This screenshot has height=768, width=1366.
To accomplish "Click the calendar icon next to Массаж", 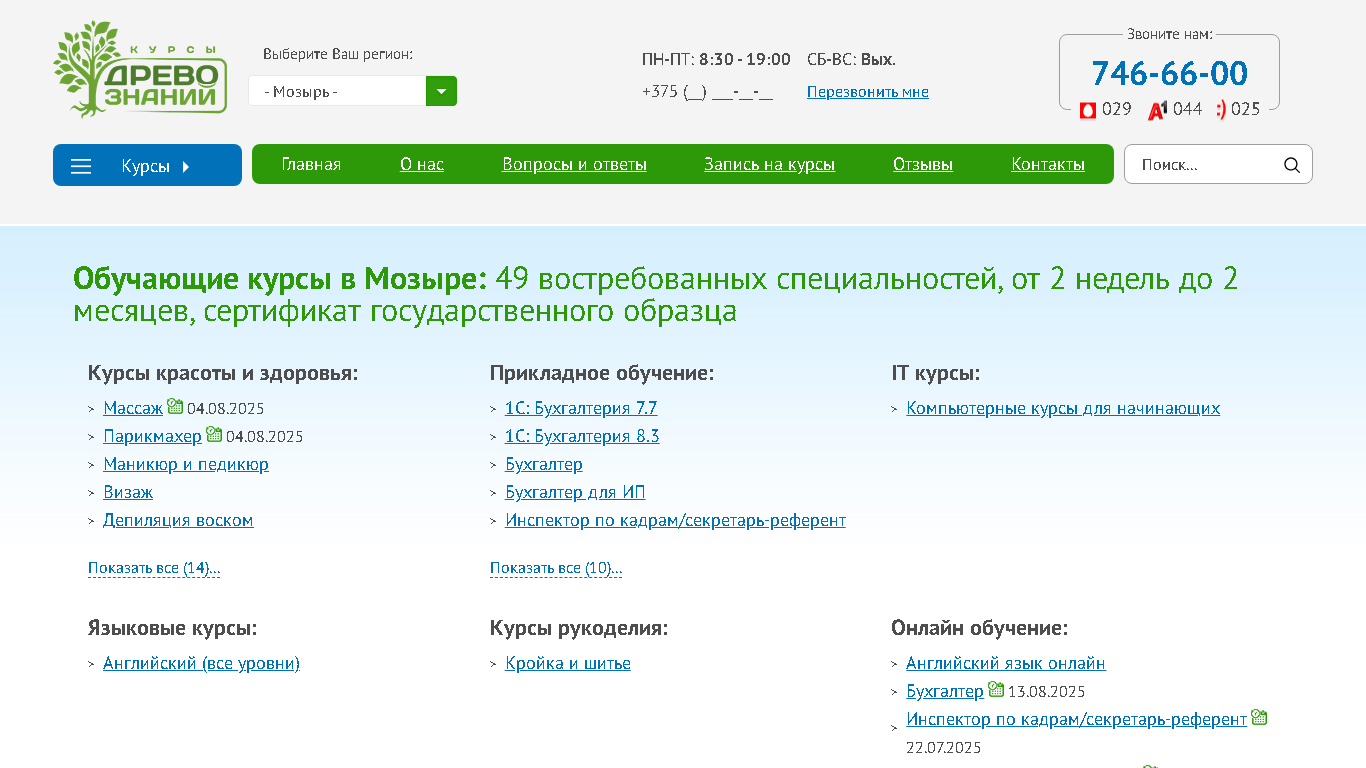I will coord(175,406).
